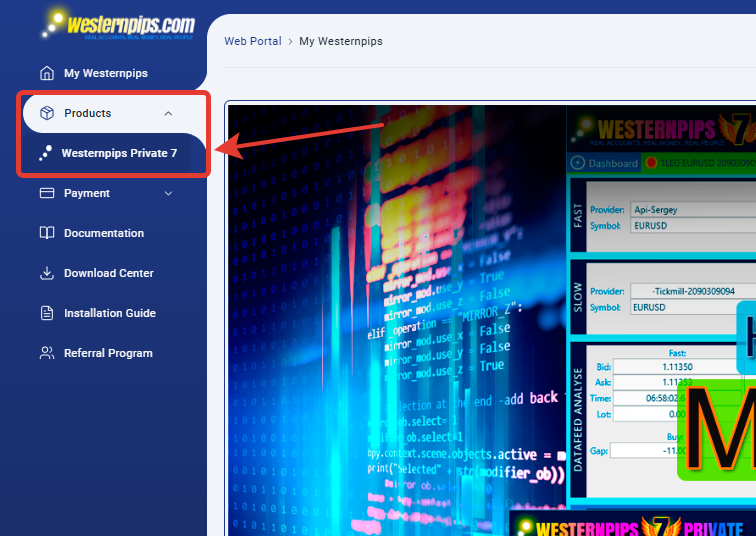
Task: Click the WESTERNPIPS PRIVATE 7 bottom logo
Action: click(x=632, y=526)
